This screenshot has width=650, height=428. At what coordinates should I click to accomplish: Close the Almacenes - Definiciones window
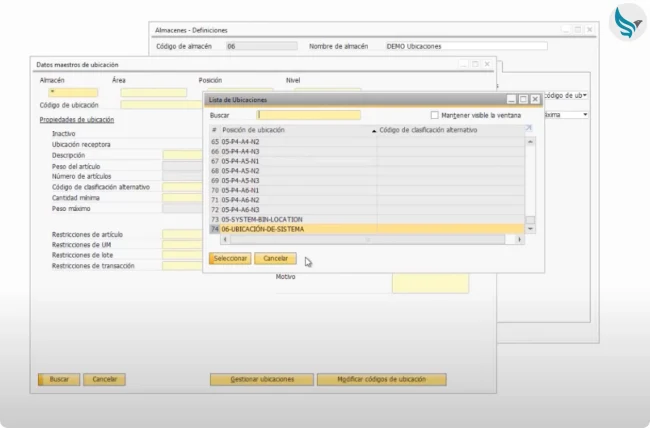[589, 30]
